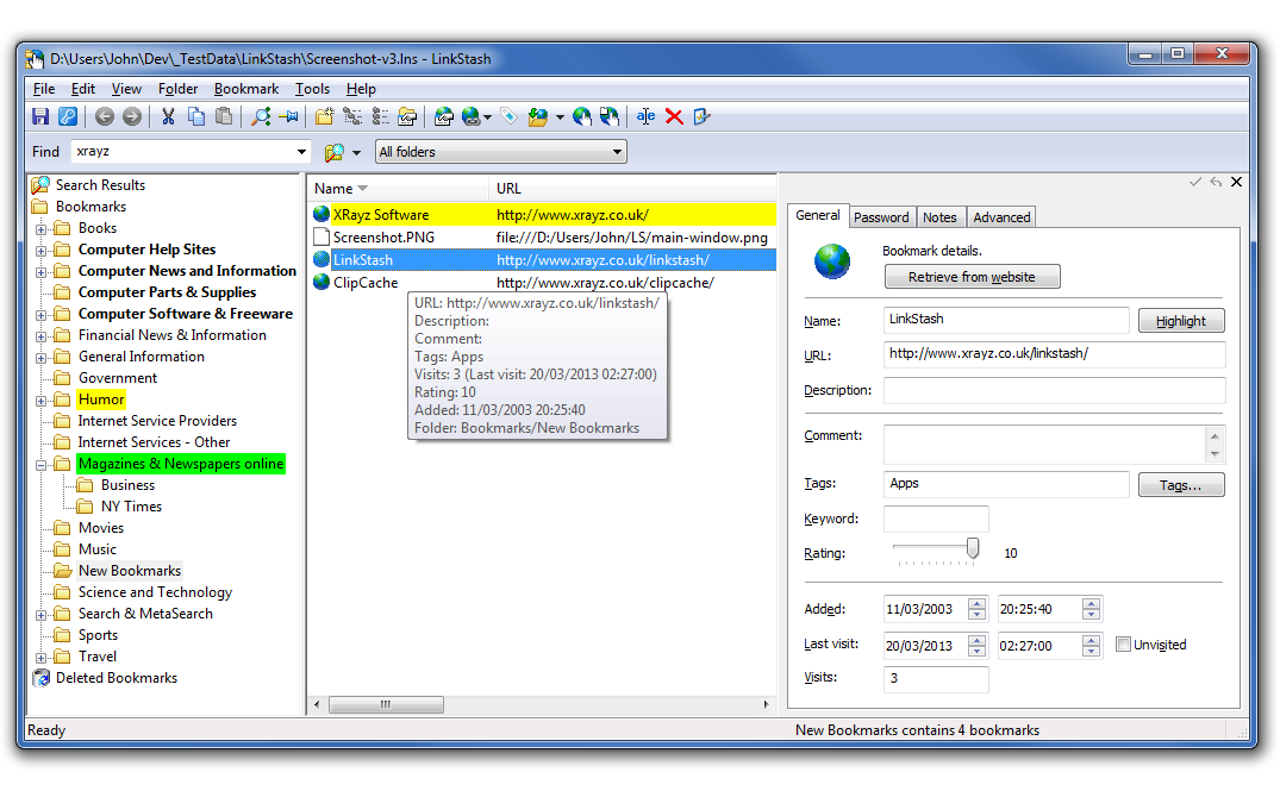Collapse the Magazines & Newspapers online folder
This screenshot has width=1280, height=800.
tap(41, 464)
